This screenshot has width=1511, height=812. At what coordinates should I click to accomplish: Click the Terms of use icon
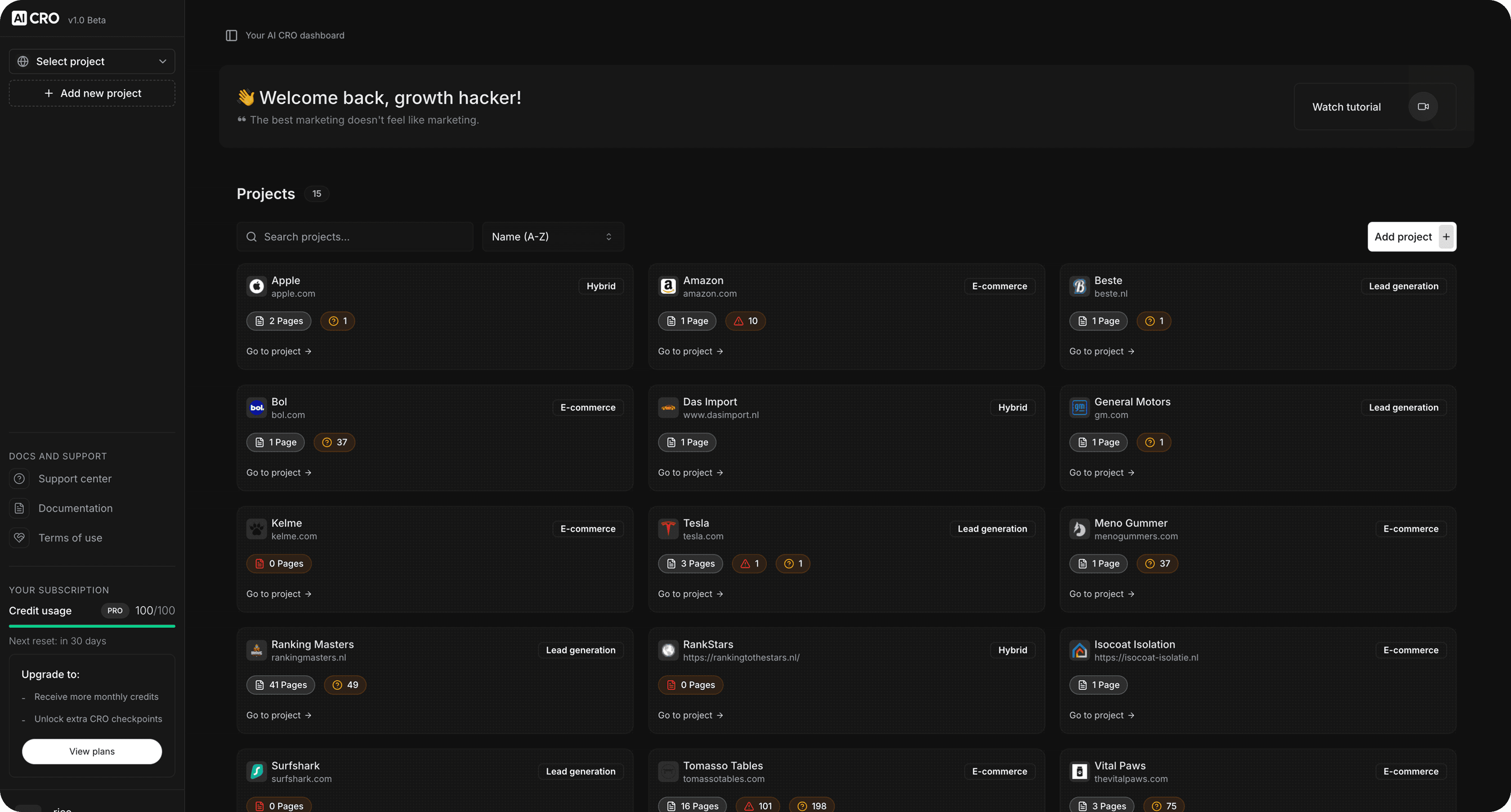[x=19, y=538]
